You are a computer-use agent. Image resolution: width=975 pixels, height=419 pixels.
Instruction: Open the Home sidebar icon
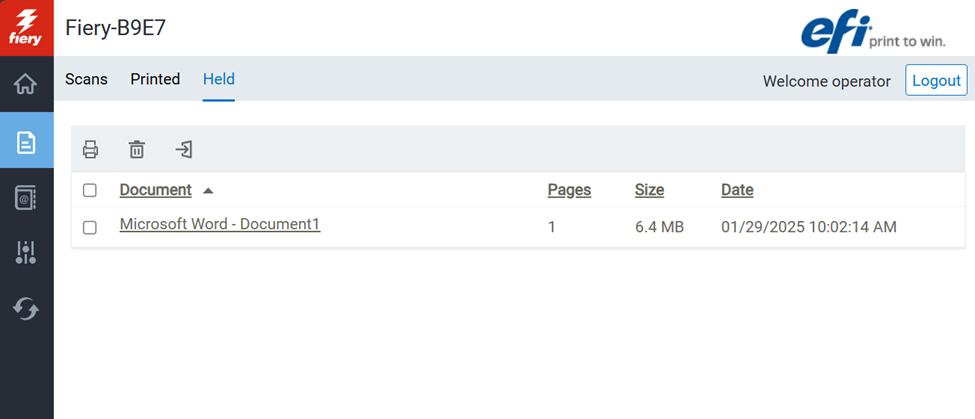(x=26, y=84)
